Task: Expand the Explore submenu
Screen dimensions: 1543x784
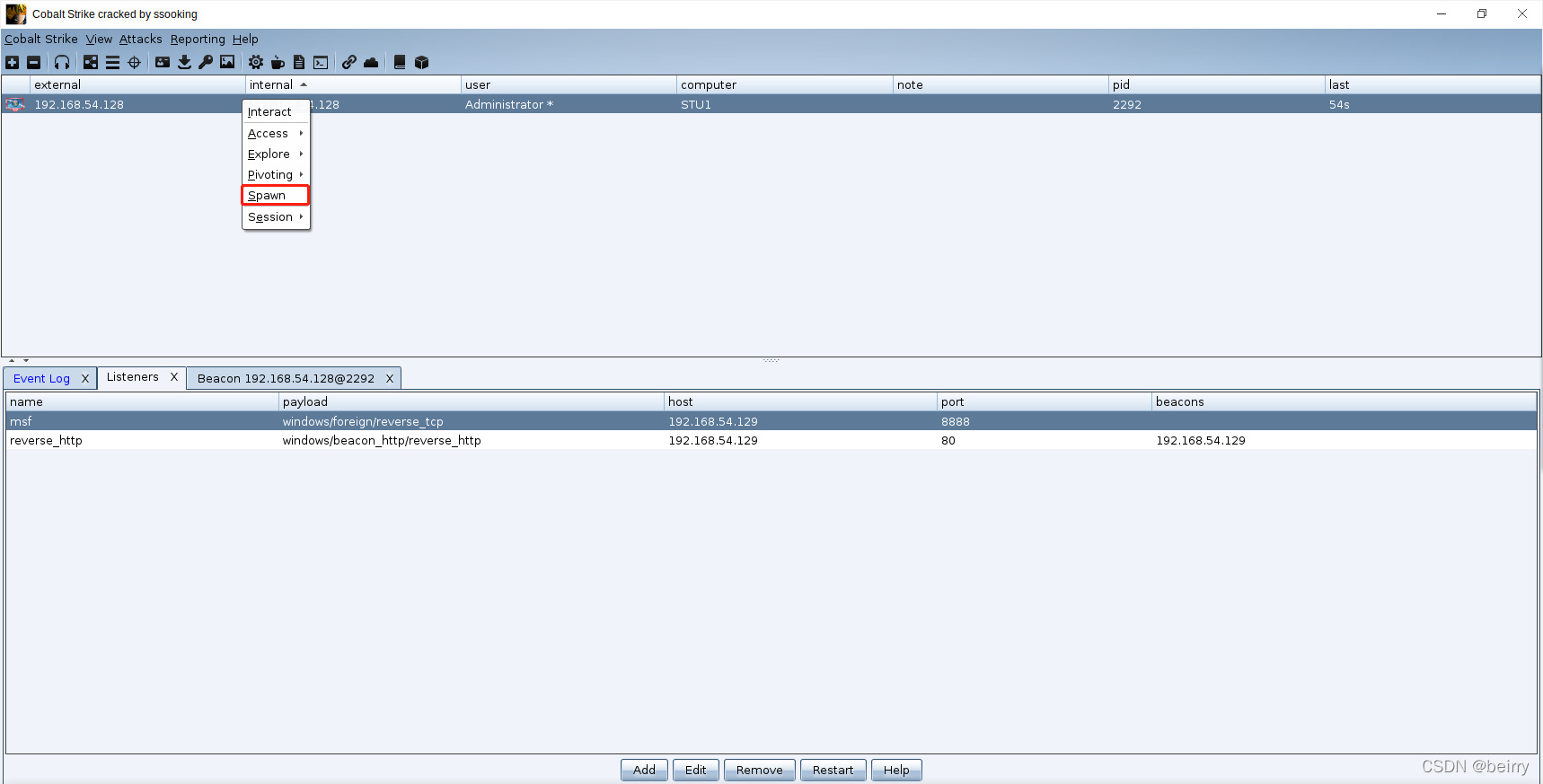Action: point(276,154)
